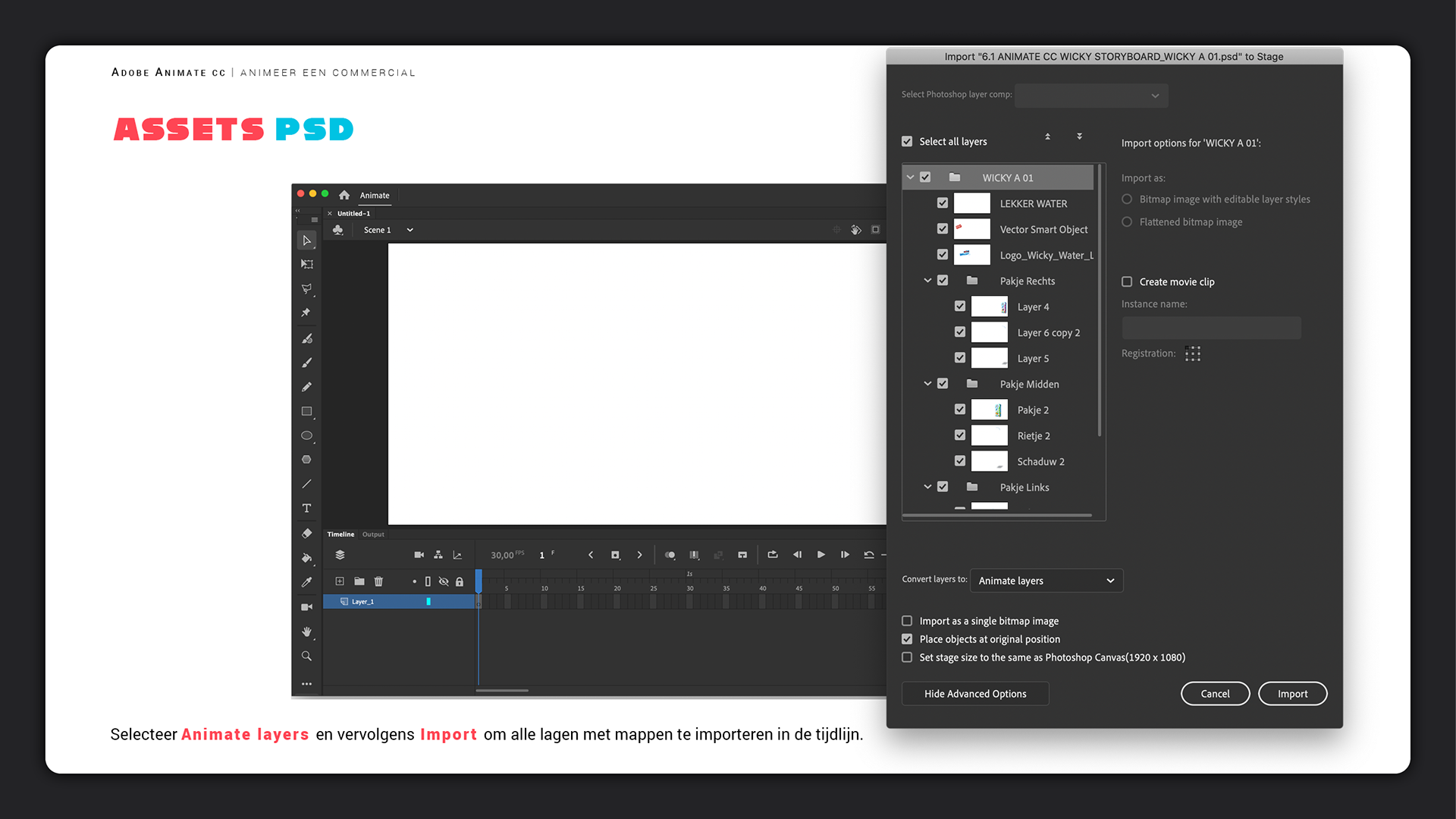Open Convert layers to dropdown

click(1046, 581)
